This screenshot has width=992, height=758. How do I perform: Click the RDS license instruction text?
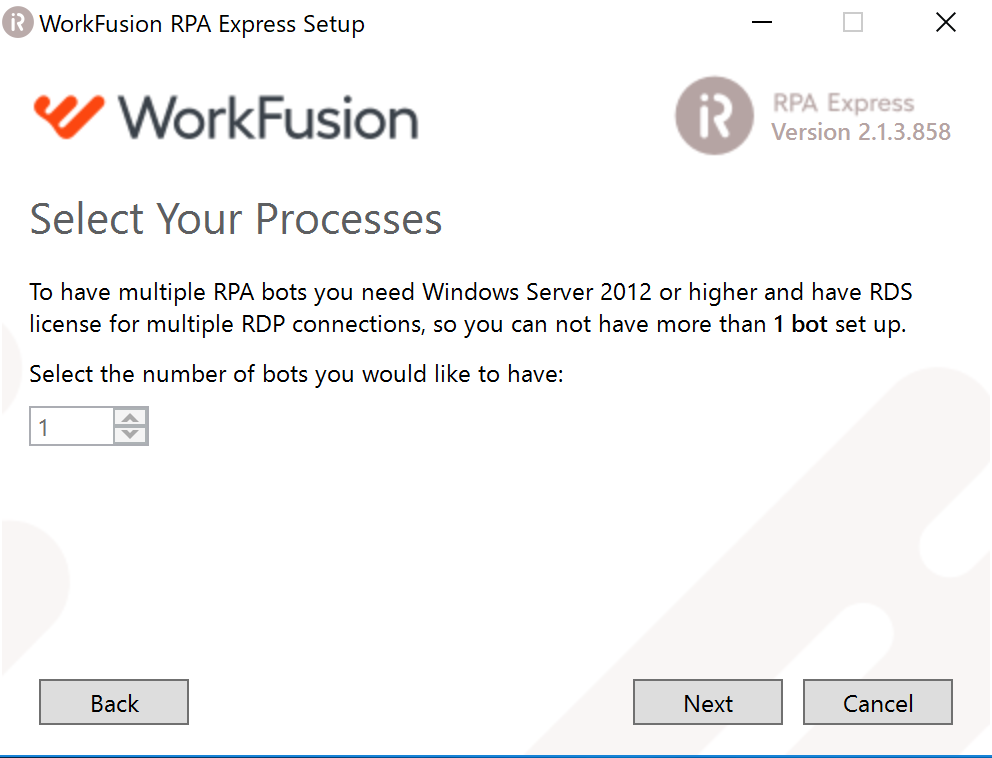[x=470, y=306]
